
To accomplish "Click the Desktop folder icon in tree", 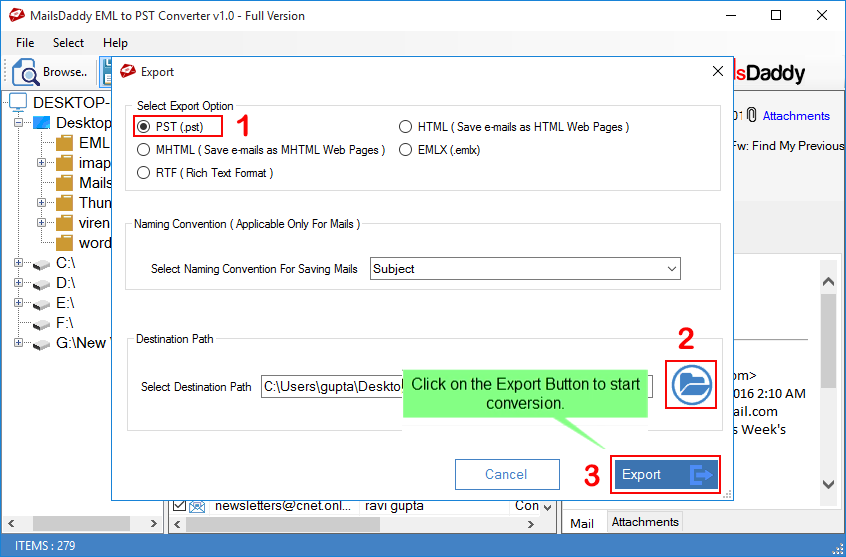I will click(42, 123).
